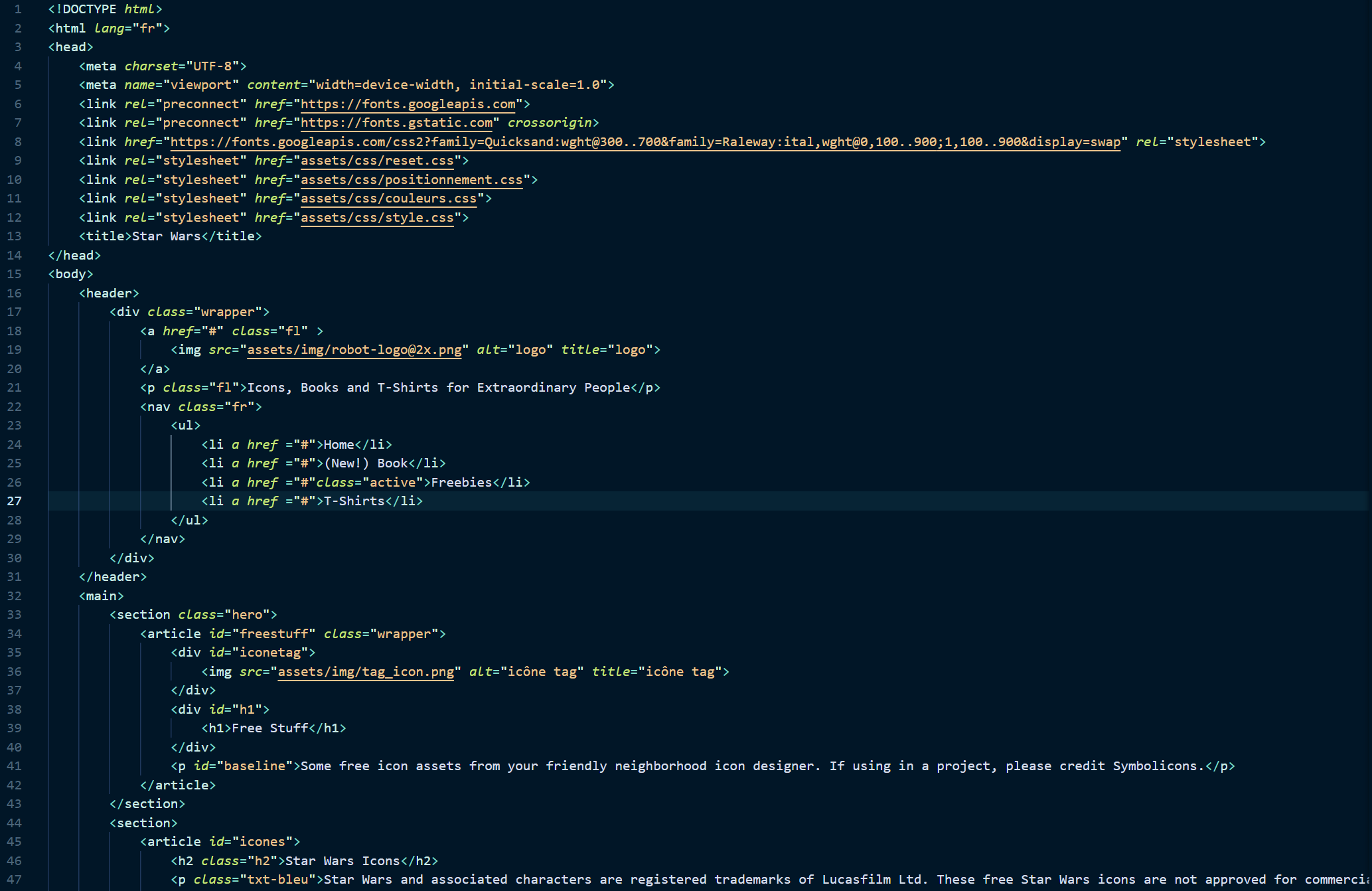Click line number 32 beside main tag
The height and width of the screenshot is (891, 1372).
click(x=15, y=596)
